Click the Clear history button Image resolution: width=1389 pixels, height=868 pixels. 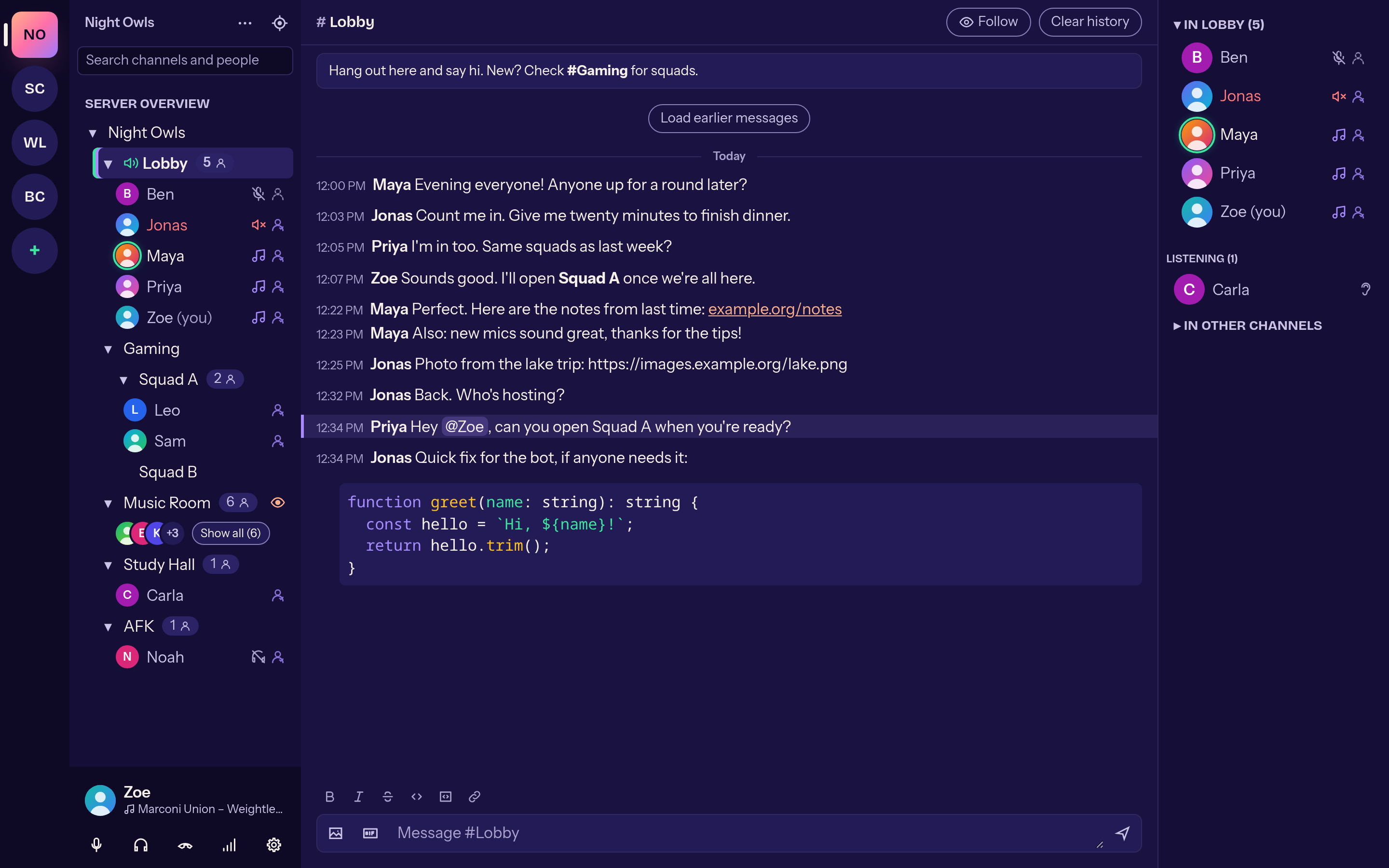[x=1090, y=22]
